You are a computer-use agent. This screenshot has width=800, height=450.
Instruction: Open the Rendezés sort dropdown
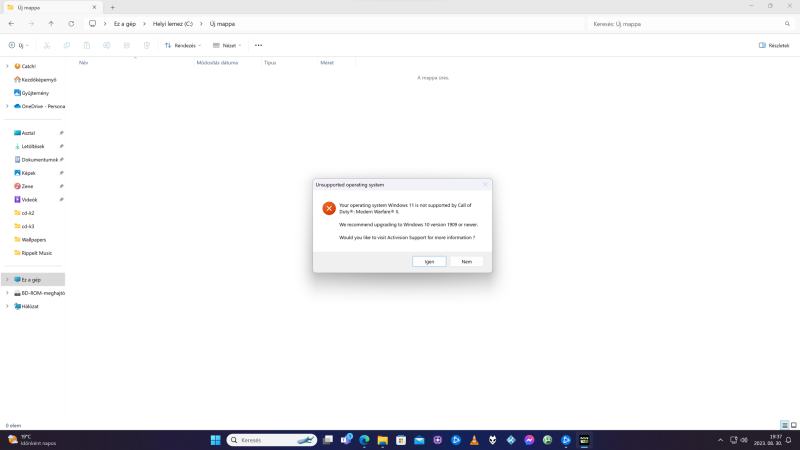pos(183,45)
